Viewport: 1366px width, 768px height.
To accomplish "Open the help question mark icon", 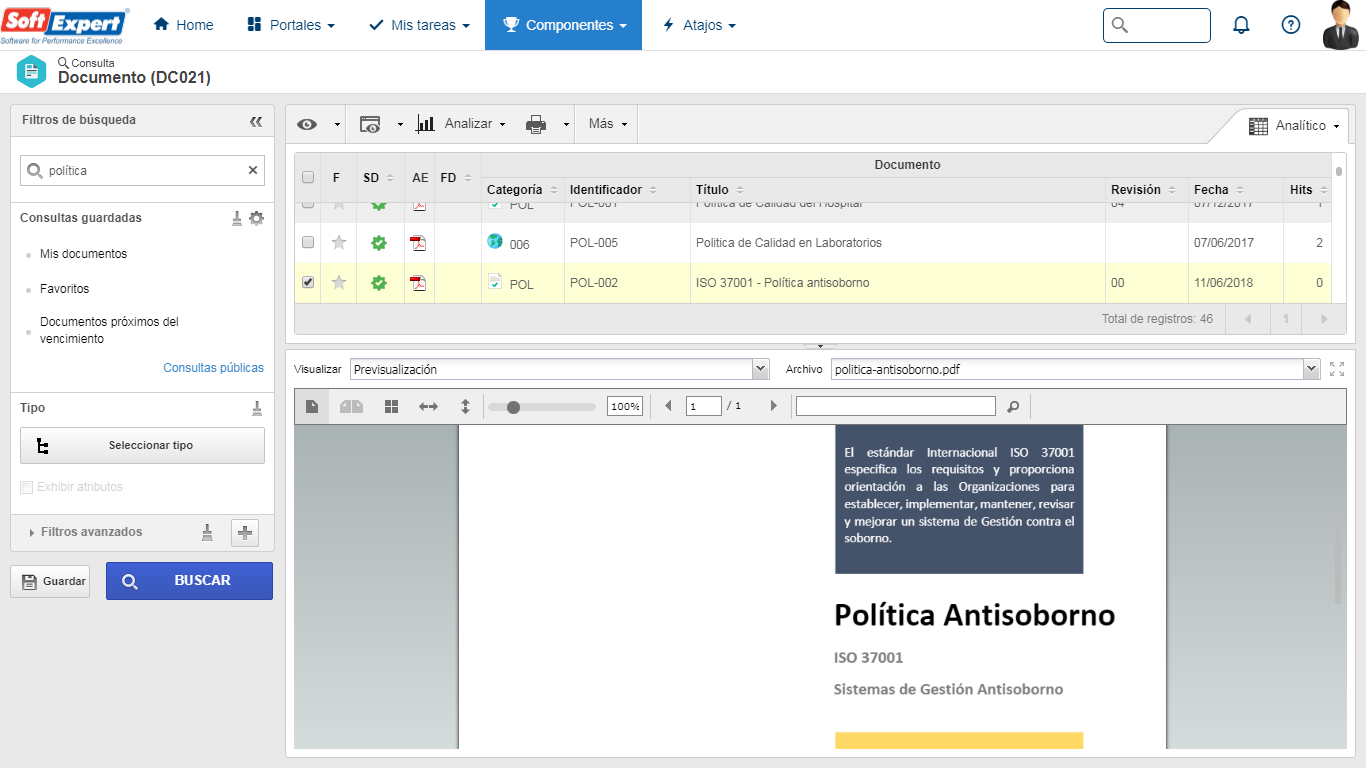I will tap(1291, 25).
